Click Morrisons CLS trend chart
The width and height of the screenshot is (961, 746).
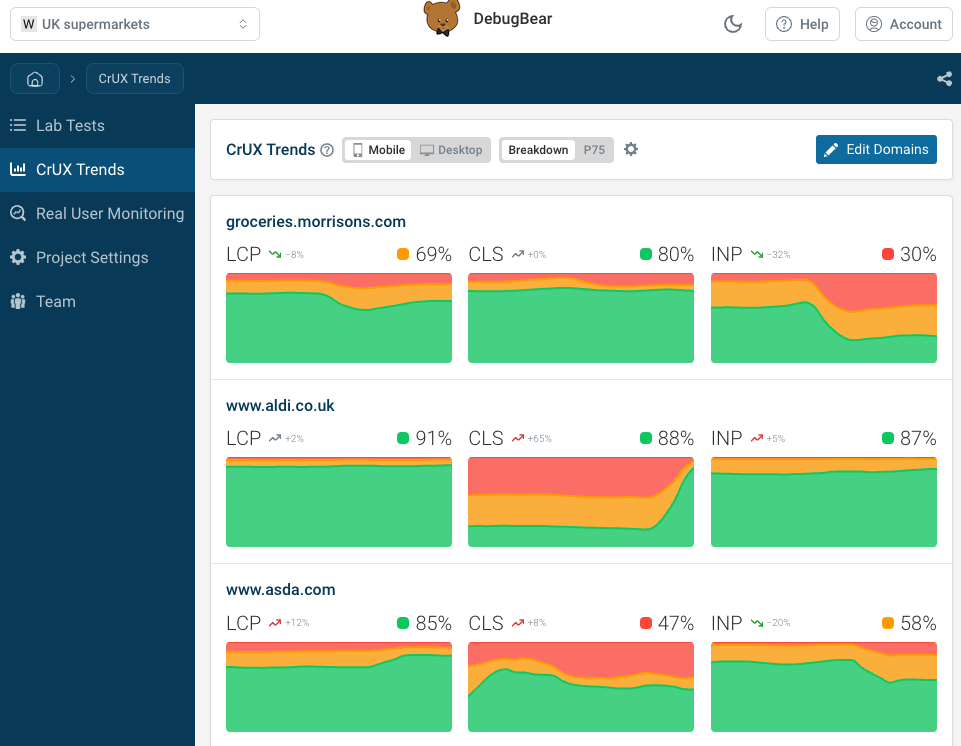point(581,318)
